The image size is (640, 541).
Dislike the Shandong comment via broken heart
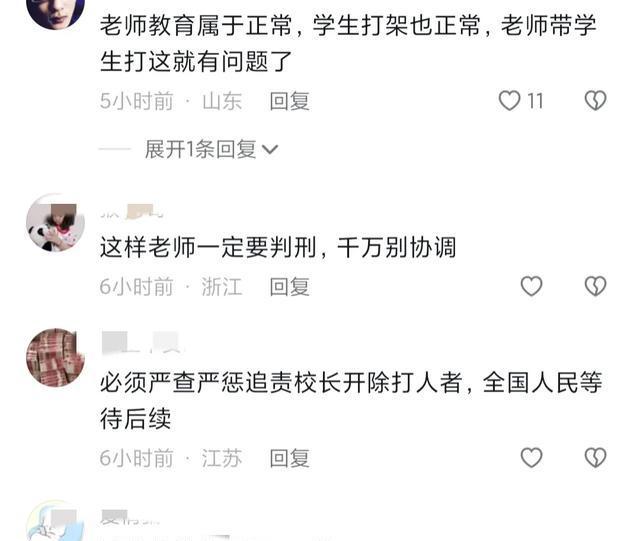point(596,101)
